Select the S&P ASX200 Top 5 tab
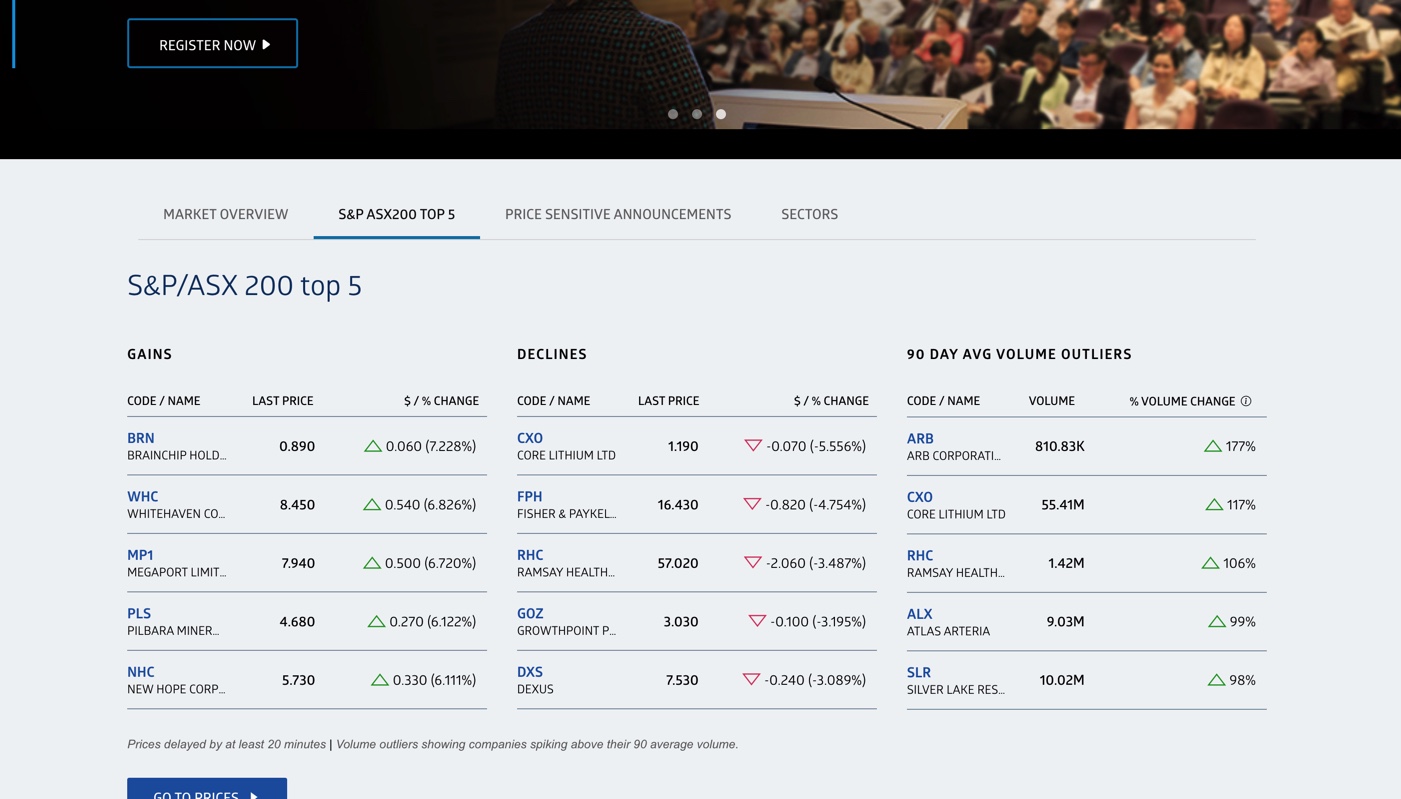This screenshot has height=799, width=1401. [x=396, y=214]
